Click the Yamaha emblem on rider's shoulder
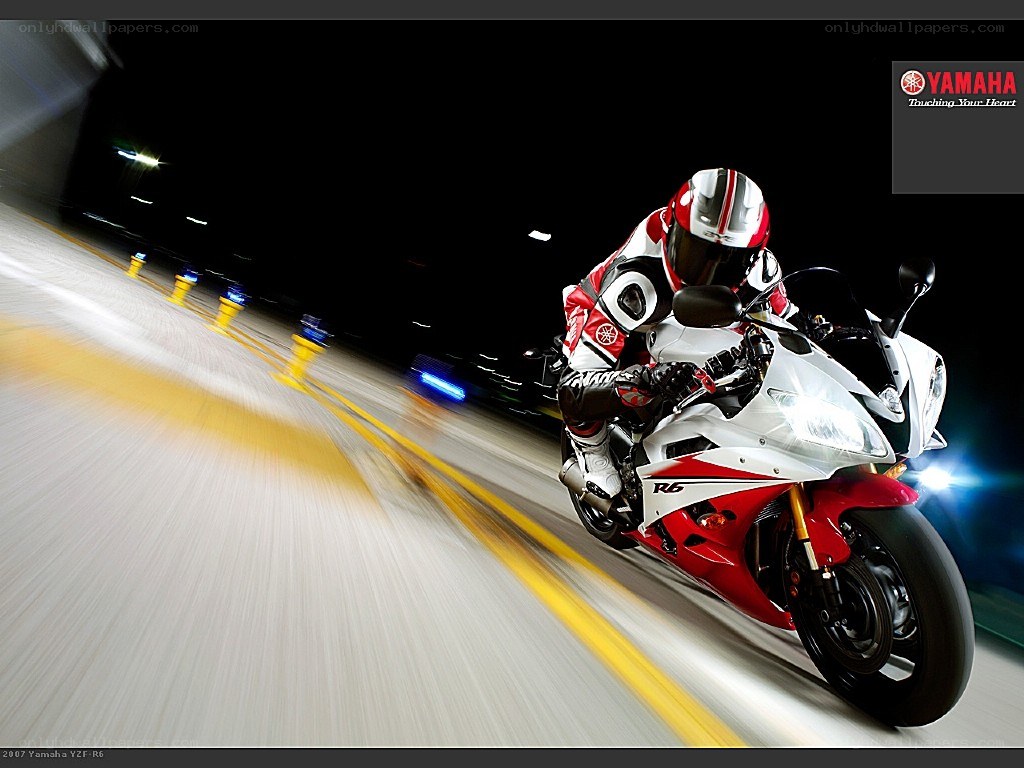1024x768 pixels. [605, 334]
